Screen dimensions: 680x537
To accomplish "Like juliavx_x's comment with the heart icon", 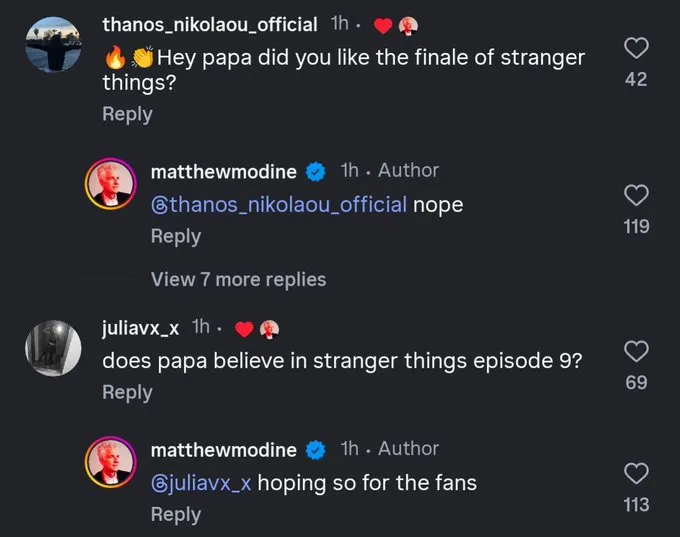I will (x=636, y=351).
